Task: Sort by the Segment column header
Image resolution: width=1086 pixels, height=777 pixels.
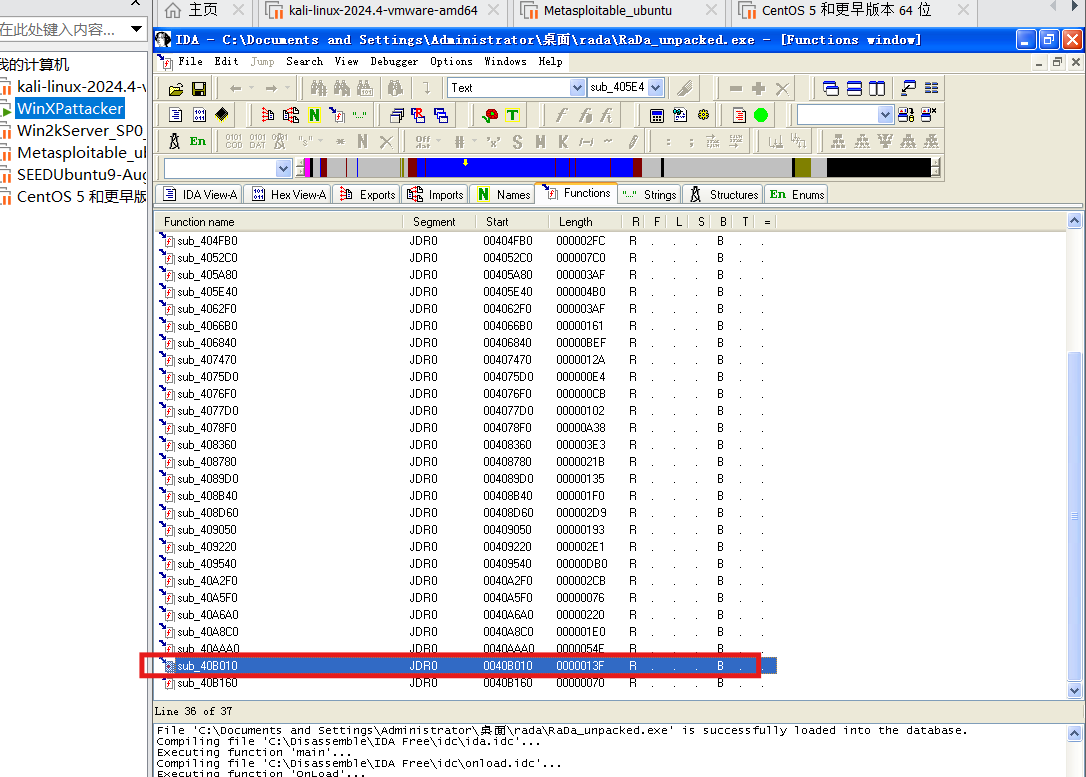Action: tap(439, 222)
